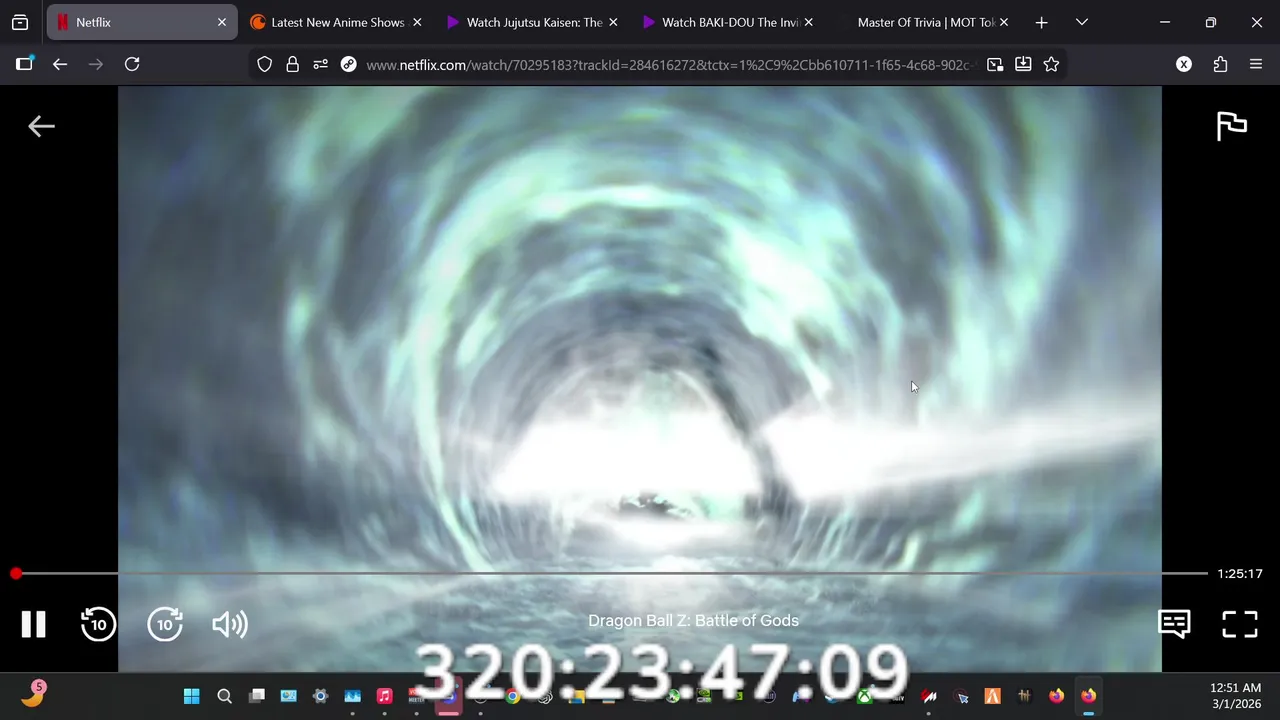Open the Windows Start menu
Screen dimensions: 1280x720
pos(192,696)
